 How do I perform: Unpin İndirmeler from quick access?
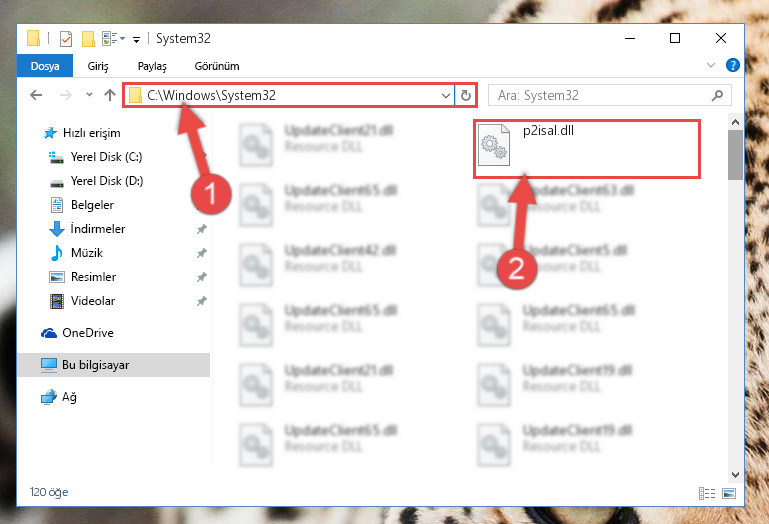[202, 229]
